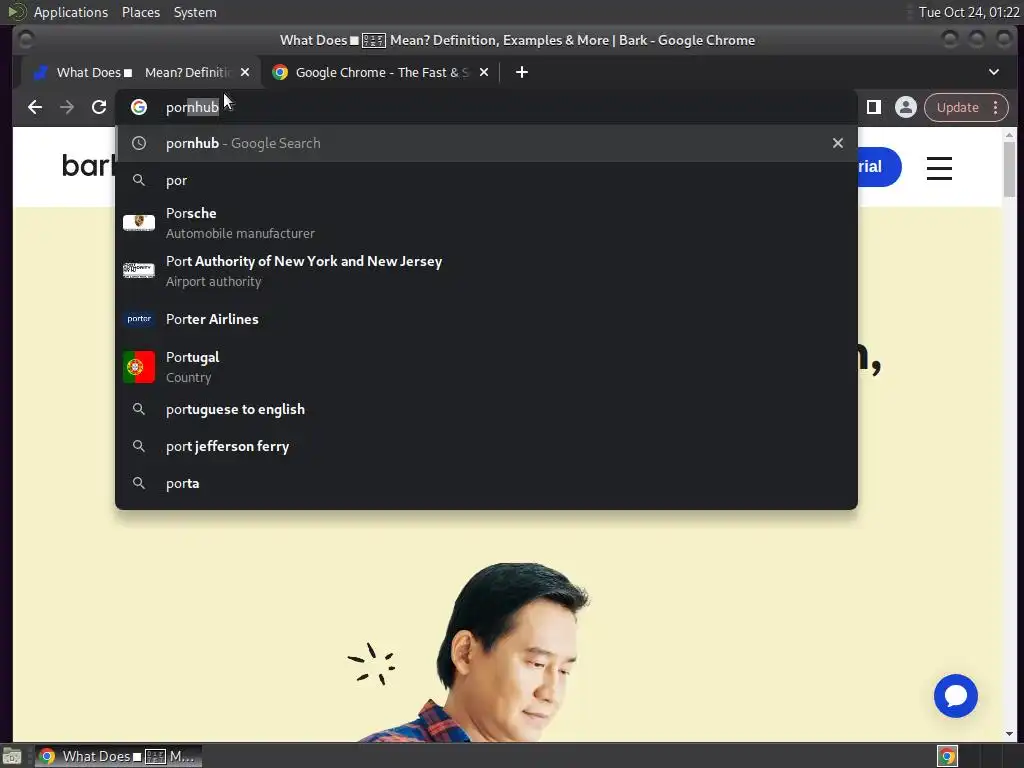Click the clock showing Tue Oct 24, 01:22
This screenshot has height=768, width=1024.
968,12
